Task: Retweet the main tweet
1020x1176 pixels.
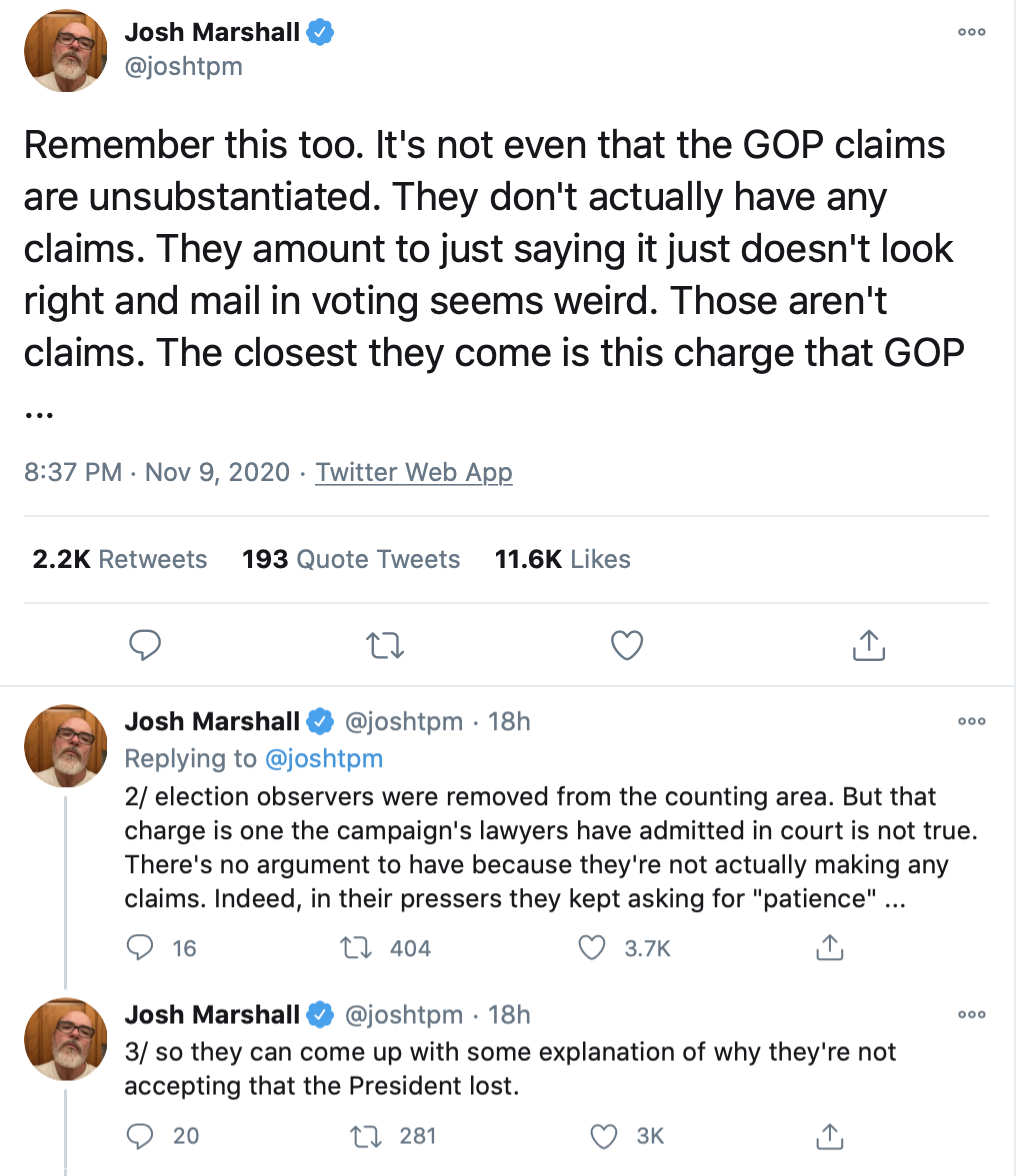Action: coord(386,646)
